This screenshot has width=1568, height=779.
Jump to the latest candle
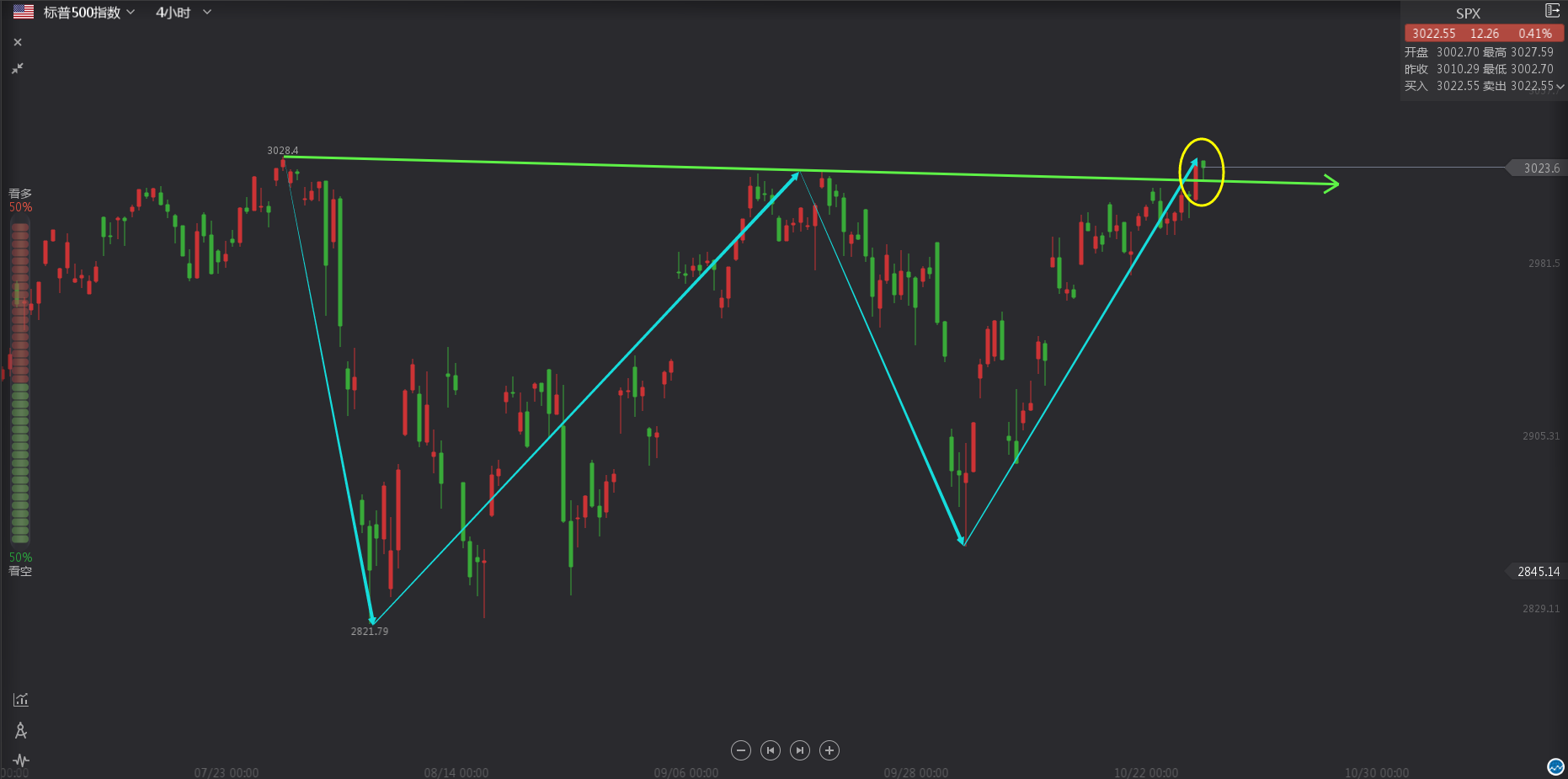(x=800, y=750)
